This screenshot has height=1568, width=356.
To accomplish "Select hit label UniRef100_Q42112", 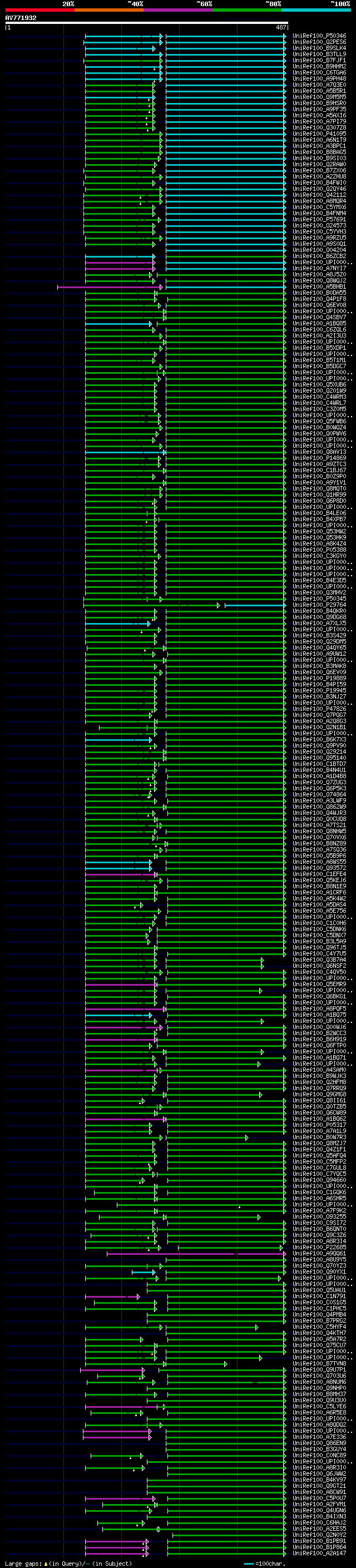I will 319,195.
